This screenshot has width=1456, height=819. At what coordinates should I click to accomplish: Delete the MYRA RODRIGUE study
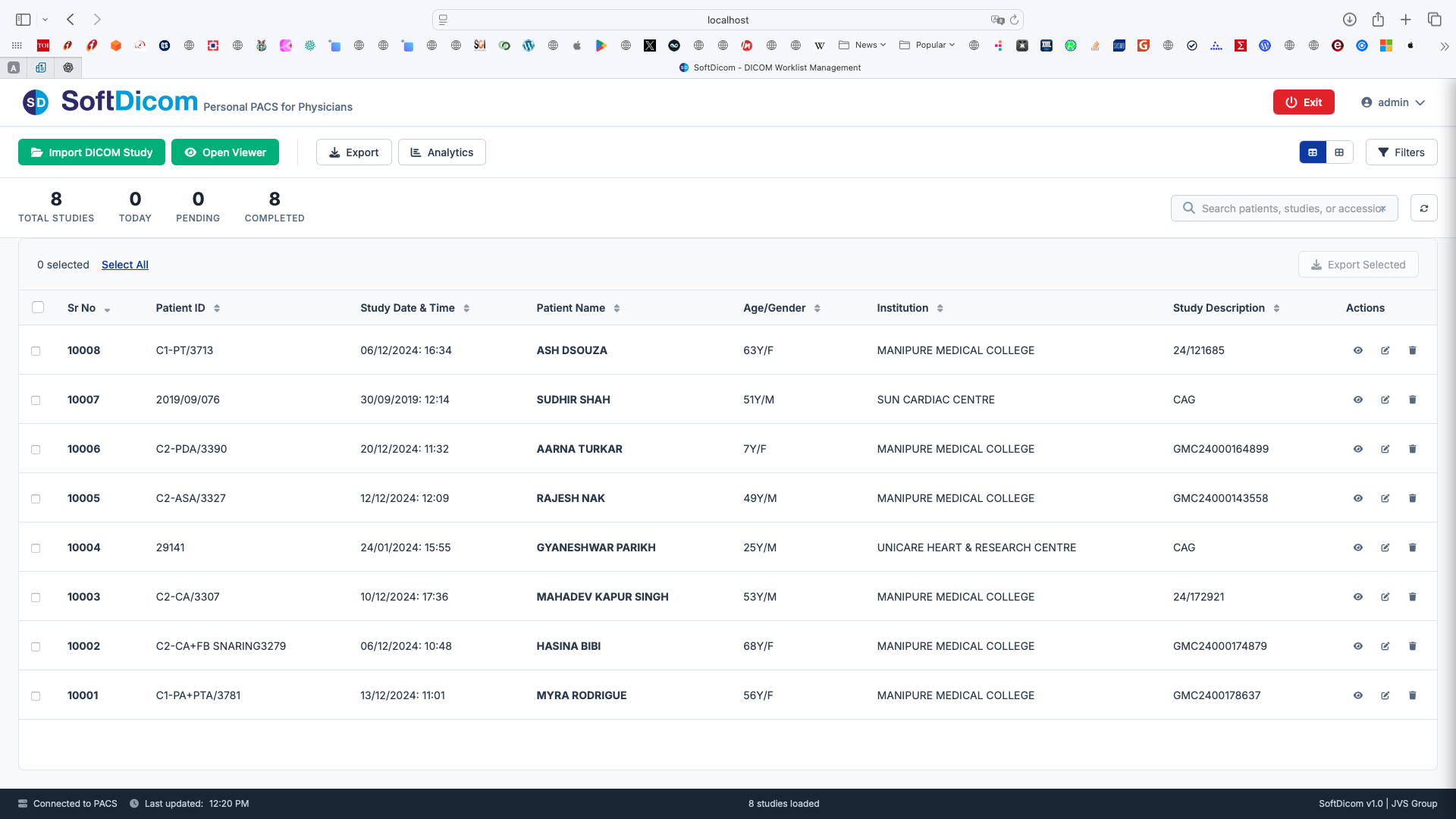point(1412,695)
